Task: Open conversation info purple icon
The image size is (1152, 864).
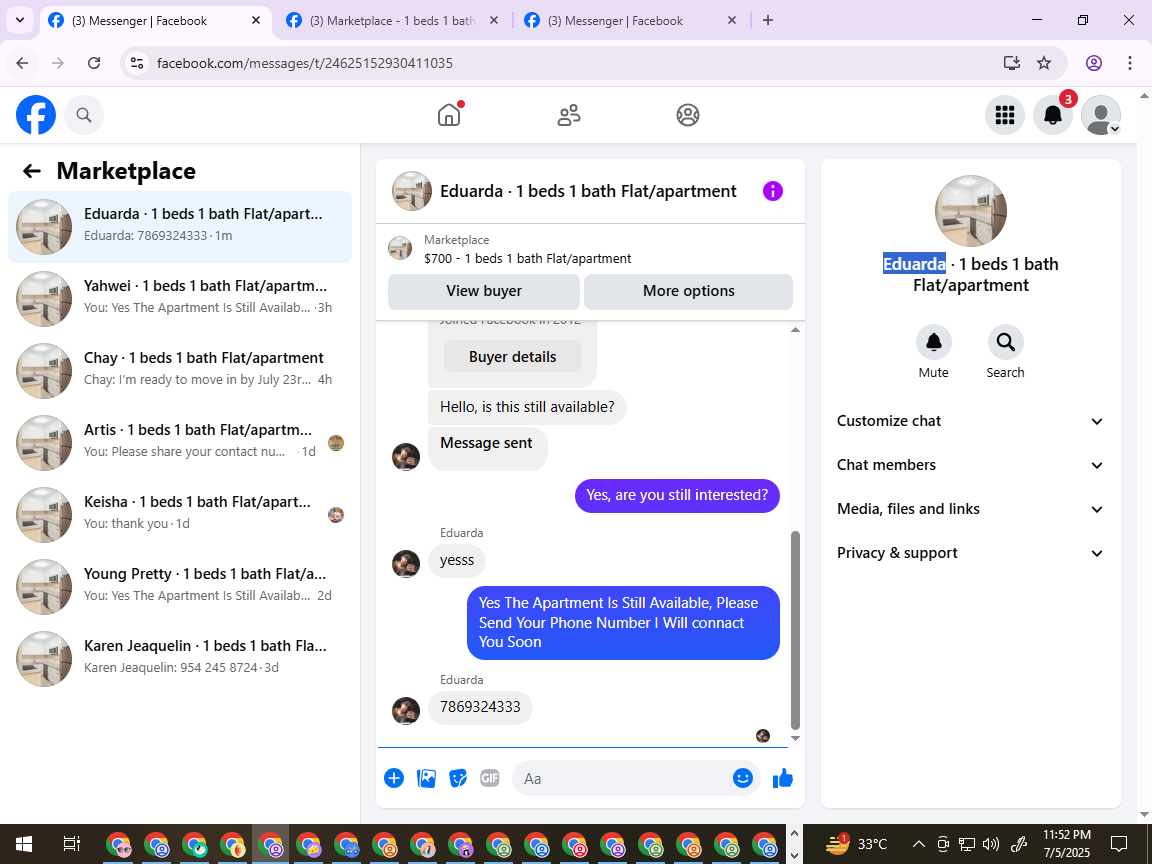Action: coord(773,191)
